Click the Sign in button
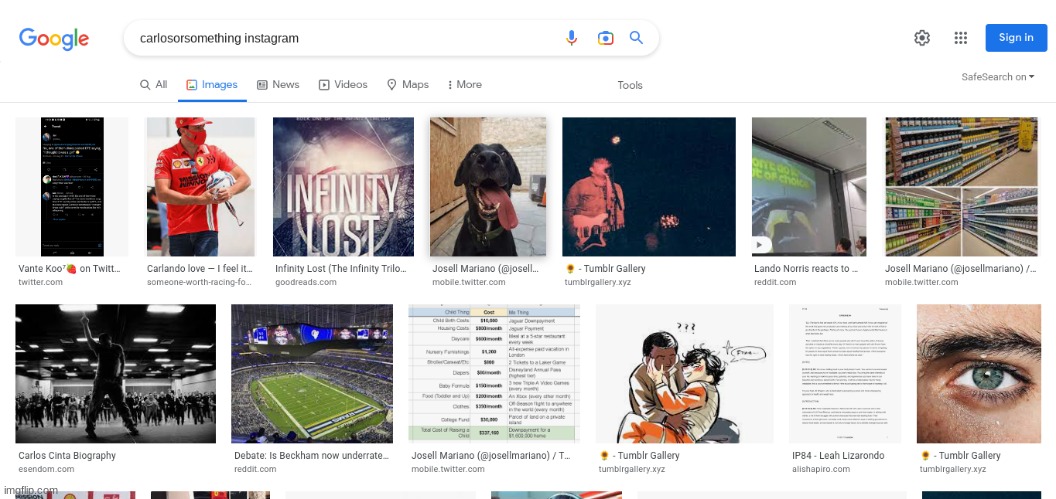This screenshot has width=1056, height=499. pyautogui.click(x=1016, y=38)
